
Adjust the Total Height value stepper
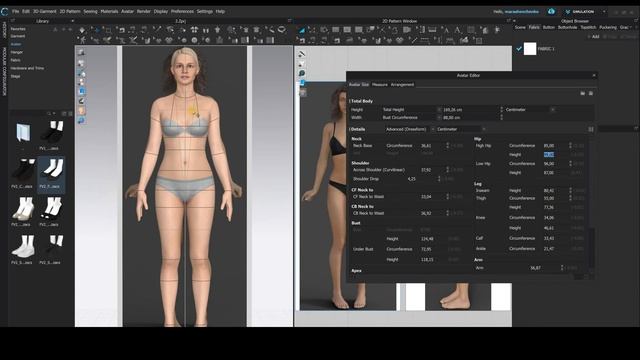(x=502, y=109)
